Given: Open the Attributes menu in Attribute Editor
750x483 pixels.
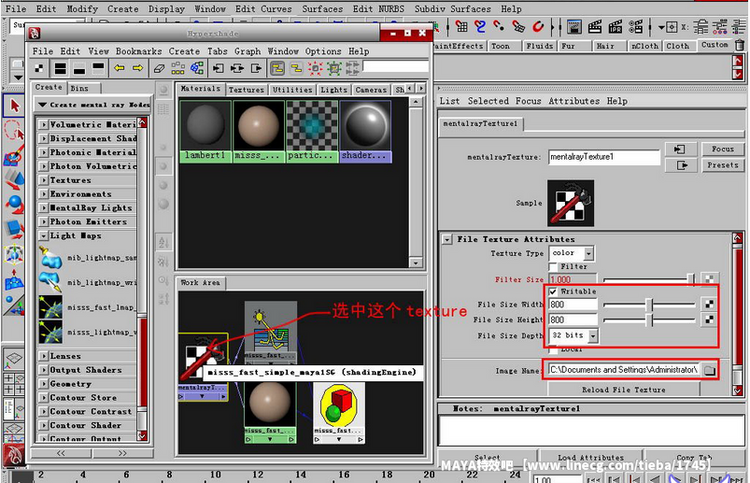Looking at the screenshot, I should click(x=574, y=101).
